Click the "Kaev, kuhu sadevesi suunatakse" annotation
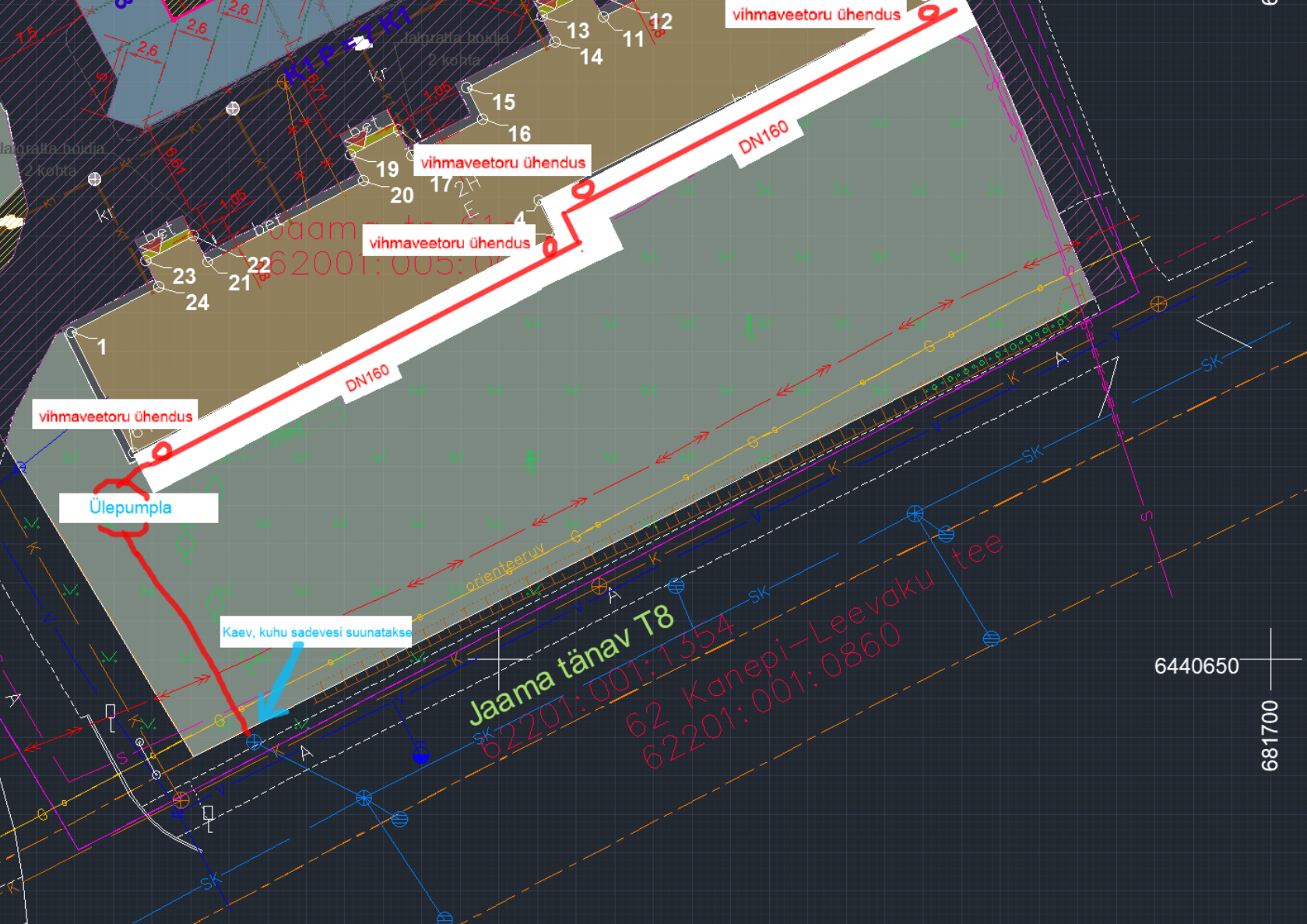Viewport: 1307px width, 924px height. tap(317, 632)
